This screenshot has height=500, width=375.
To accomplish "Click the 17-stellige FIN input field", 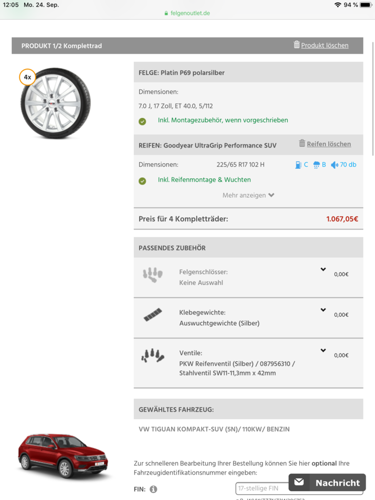I will 262,488.
